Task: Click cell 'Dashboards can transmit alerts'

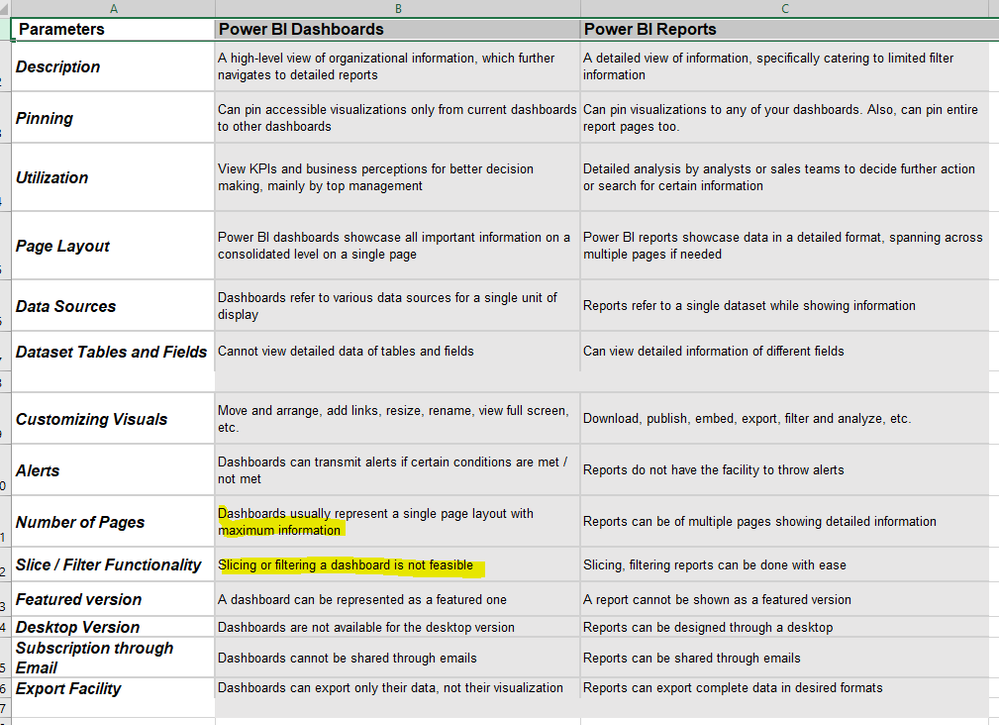Action: (398, 470)
